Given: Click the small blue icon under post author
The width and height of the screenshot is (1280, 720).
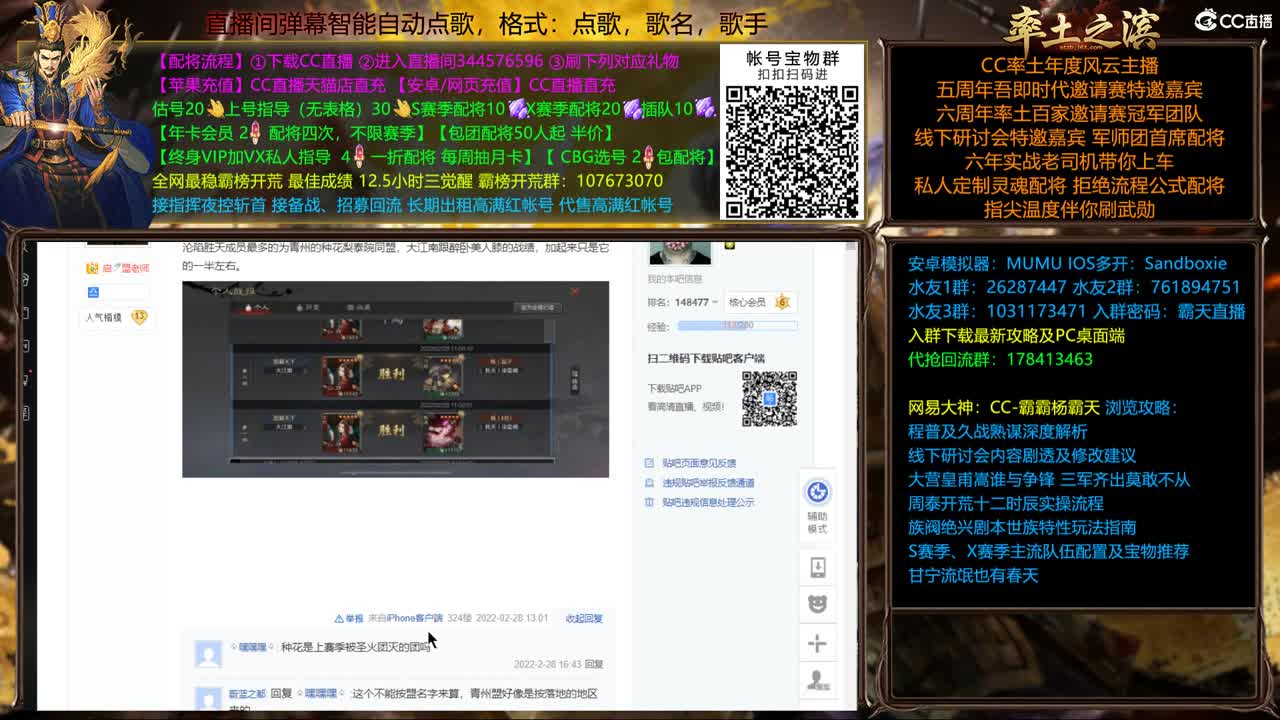Looking at the screenshot, I should [93, 292].
